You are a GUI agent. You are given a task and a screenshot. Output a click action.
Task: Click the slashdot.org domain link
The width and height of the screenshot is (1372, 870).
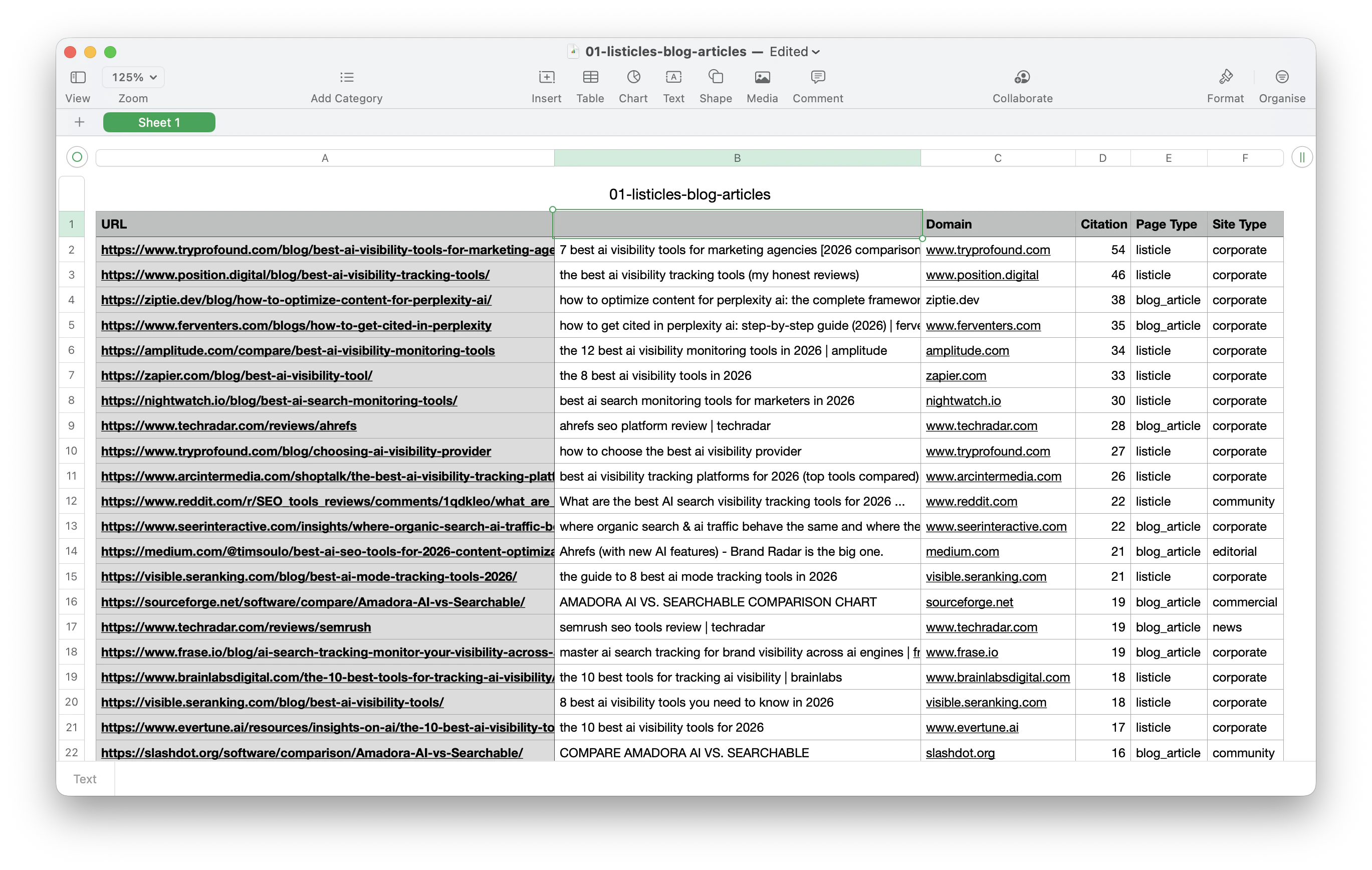(960, 753)
